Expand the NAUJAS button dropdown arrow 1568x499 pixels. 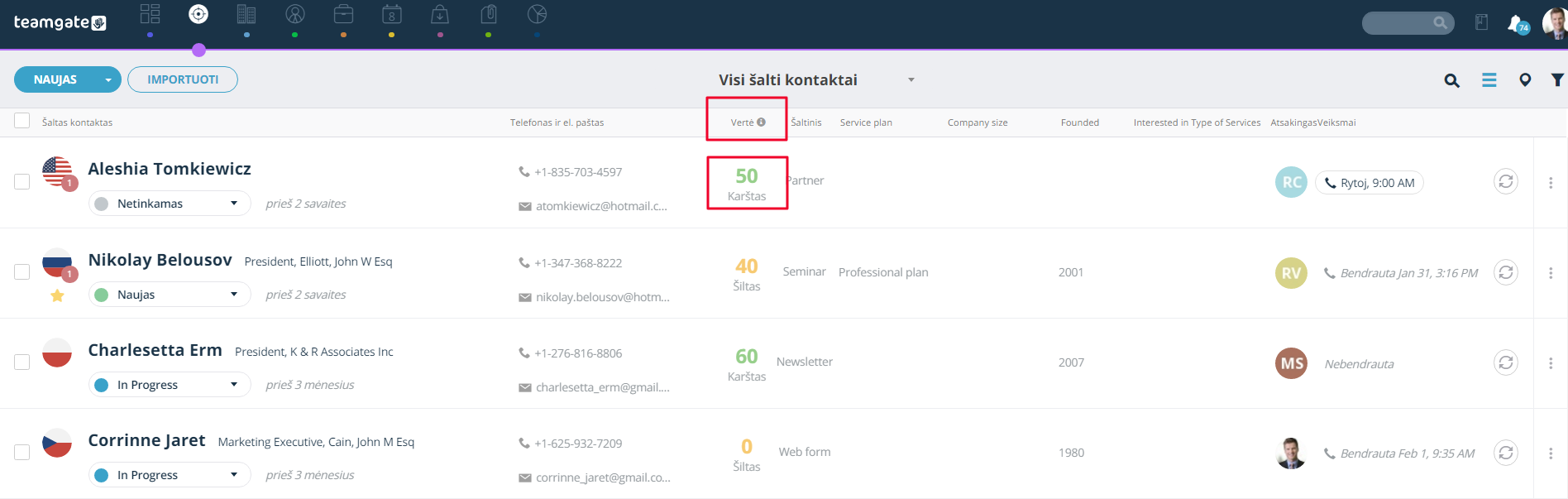[108, 80]
